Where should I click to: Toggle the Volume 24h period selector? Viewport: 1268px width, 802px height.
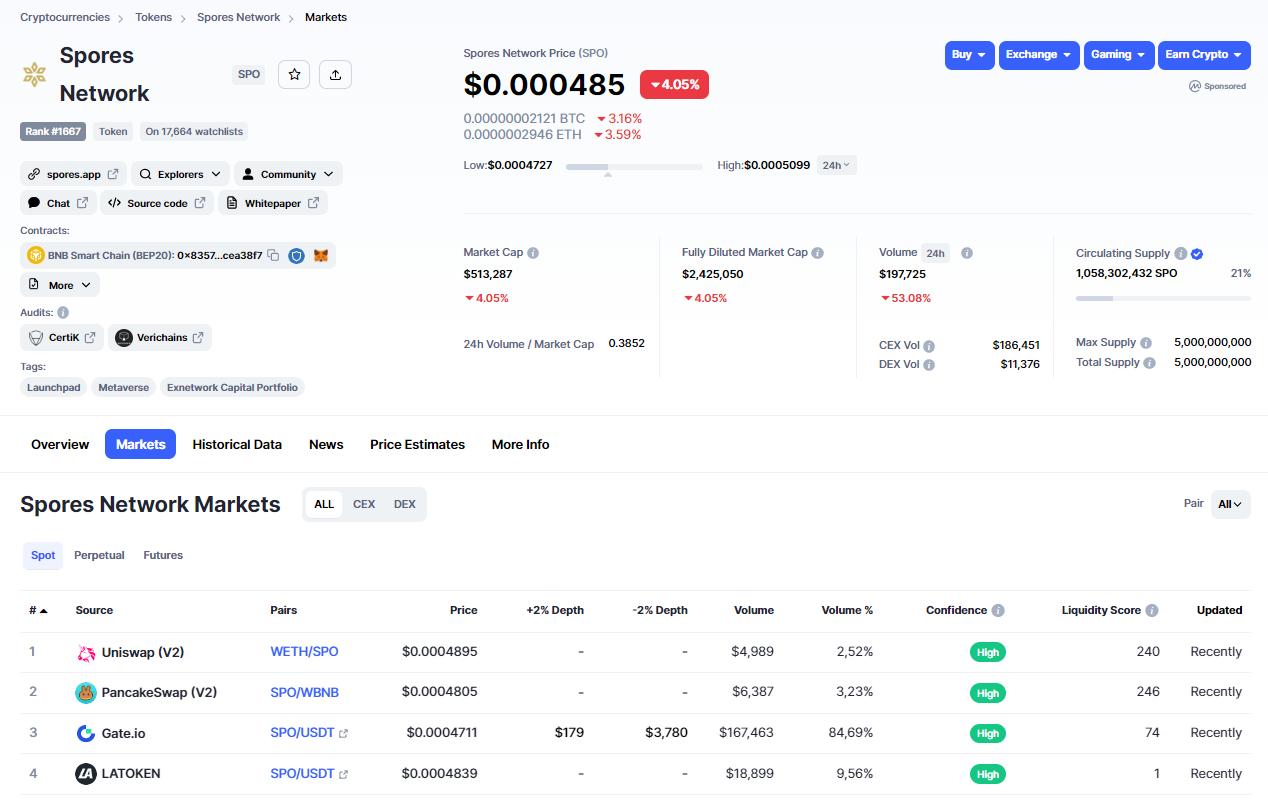pyautogui.click(x=935, y=254)
